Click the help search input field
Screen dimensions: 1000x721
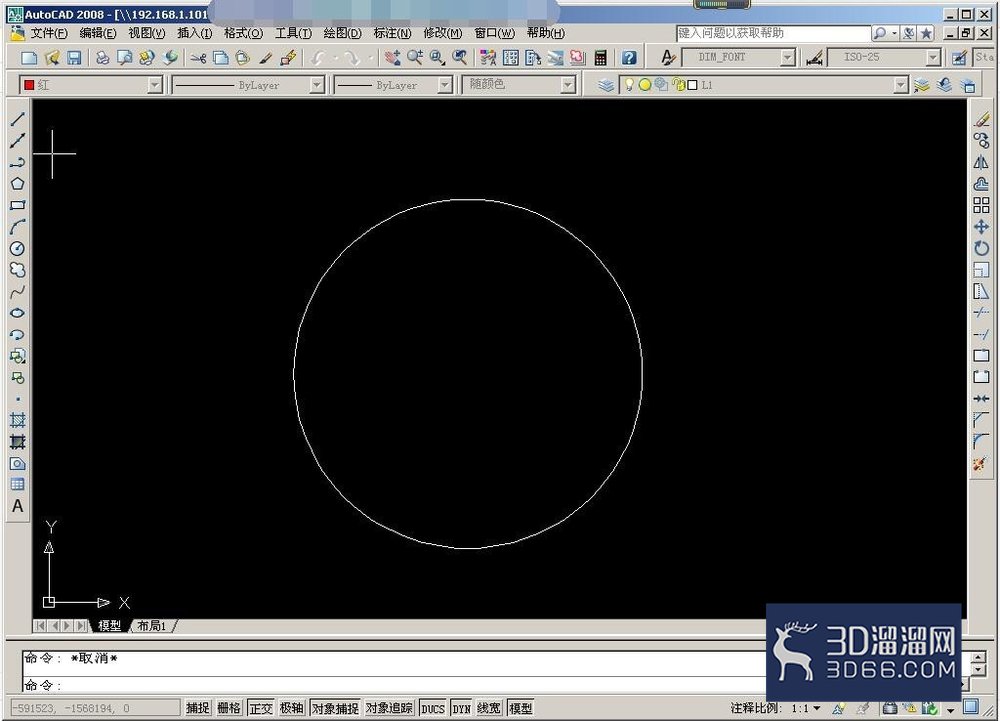click(773, 33)
